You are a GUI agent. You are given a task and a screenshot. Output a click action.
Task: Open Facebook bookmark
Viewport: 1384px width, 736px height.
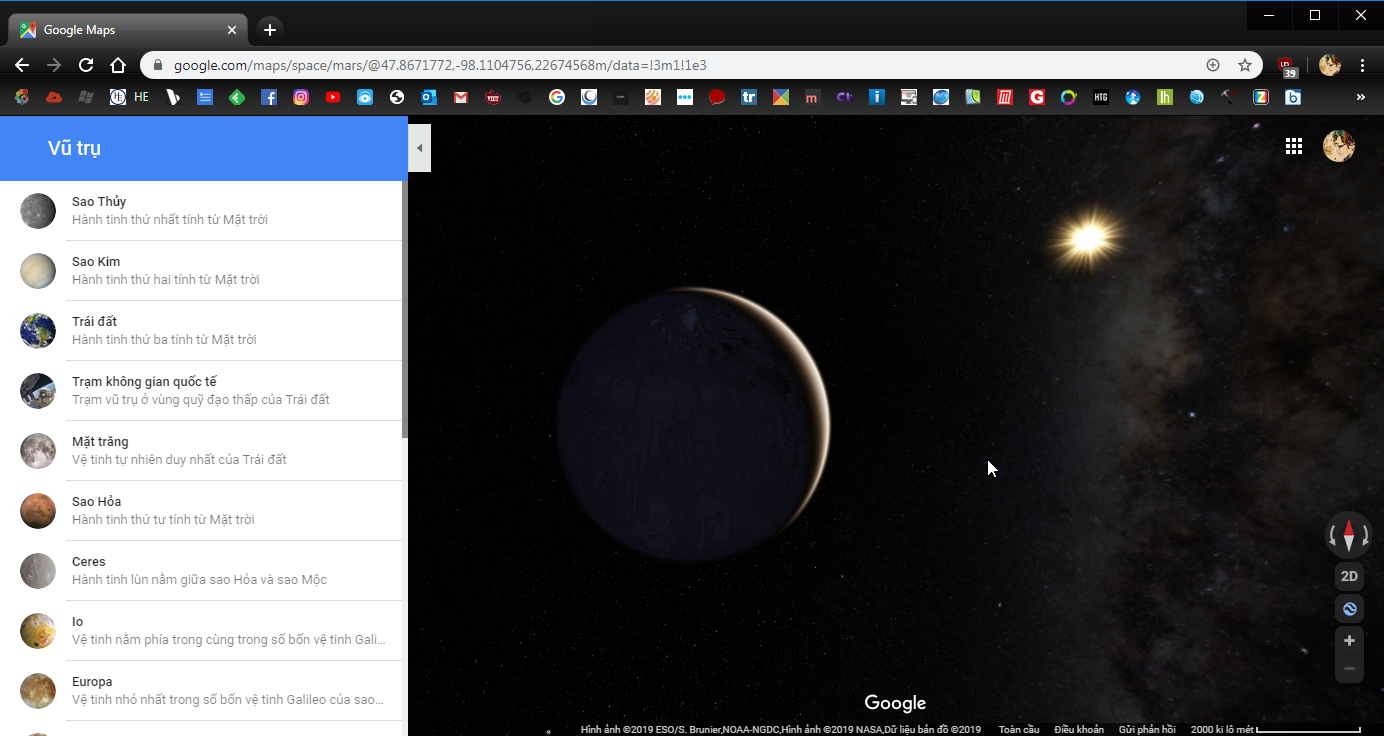(269, 97)
